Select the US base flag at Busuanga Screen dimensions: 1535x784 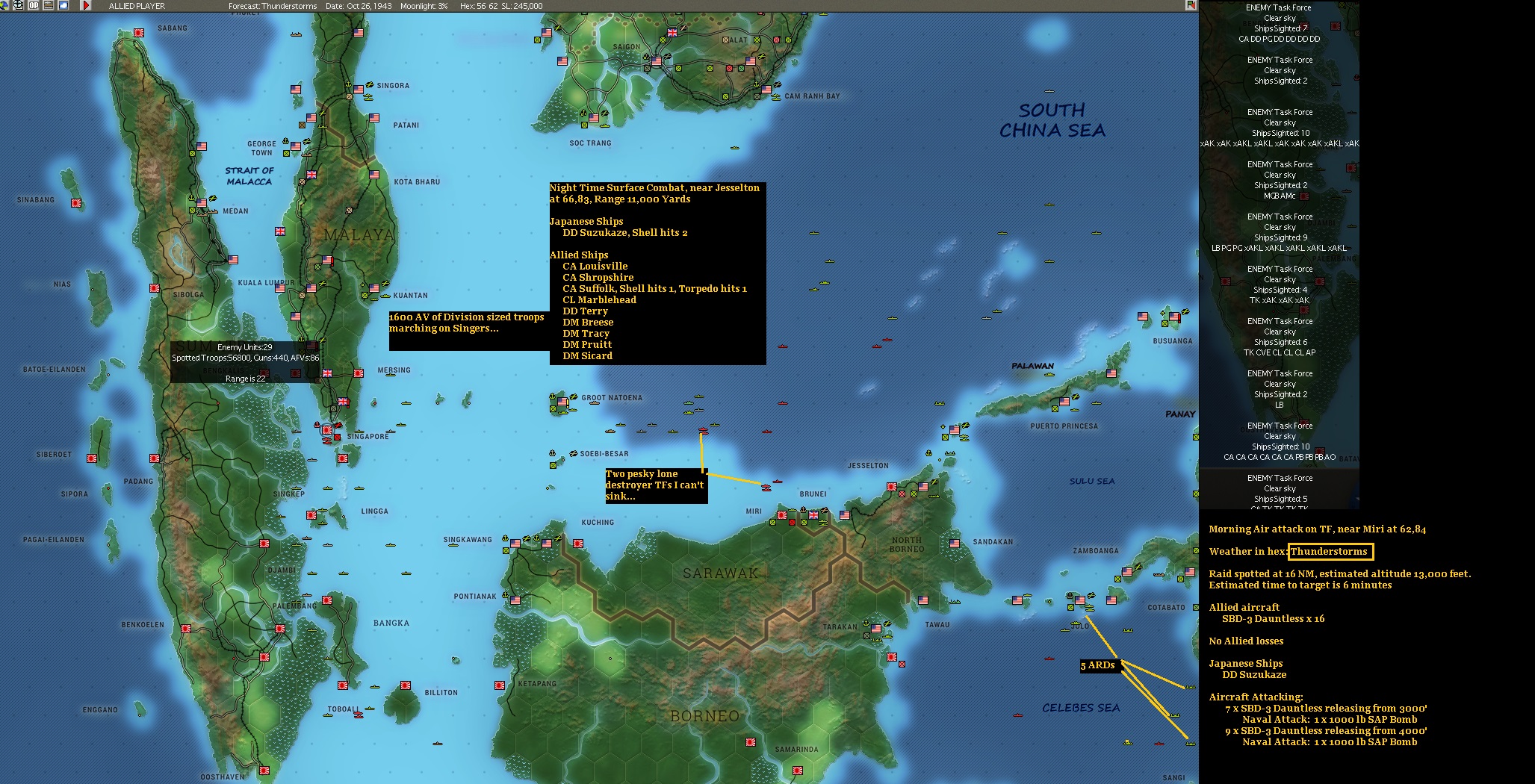(x=1174, y=317)
